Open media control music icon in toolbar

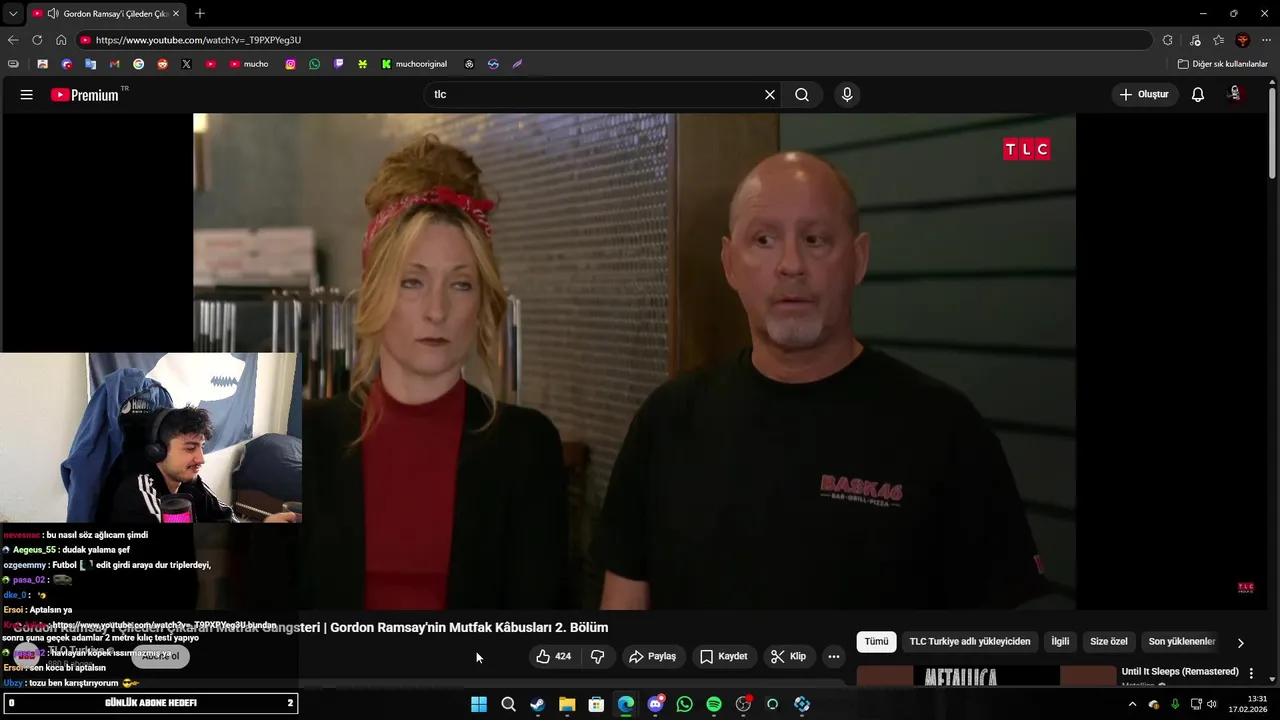tap(1195, 40)
